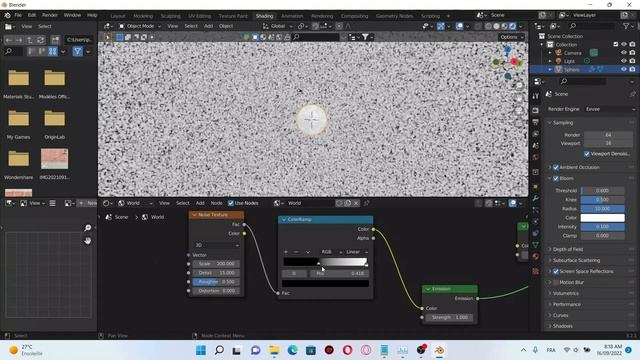Click the file browser refresh icon
Viewport: 640px width, 360px height.
(x=41, y=40)
